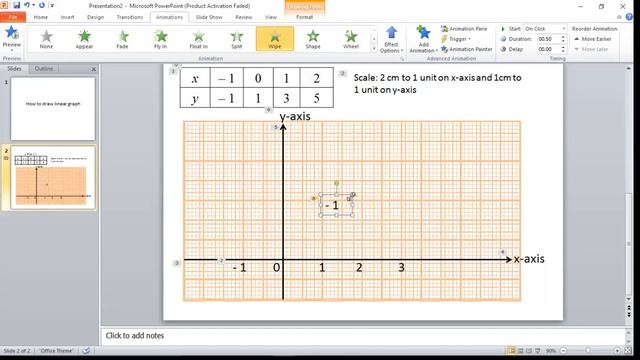
Task: Select the None animation effect
Action: pos(46,39)
